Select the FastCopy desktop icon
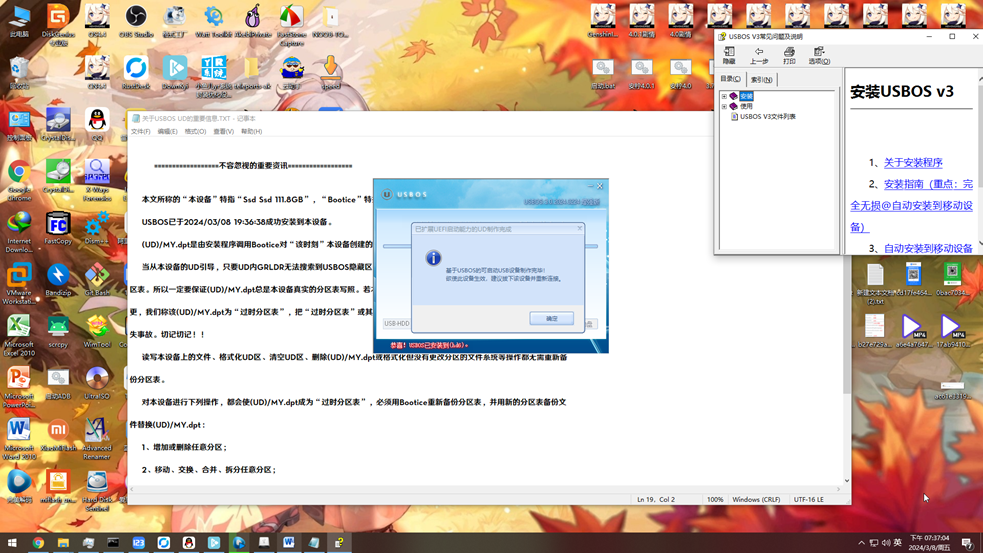The width and height of the screenshot is (983, 553). coord(58,226)
